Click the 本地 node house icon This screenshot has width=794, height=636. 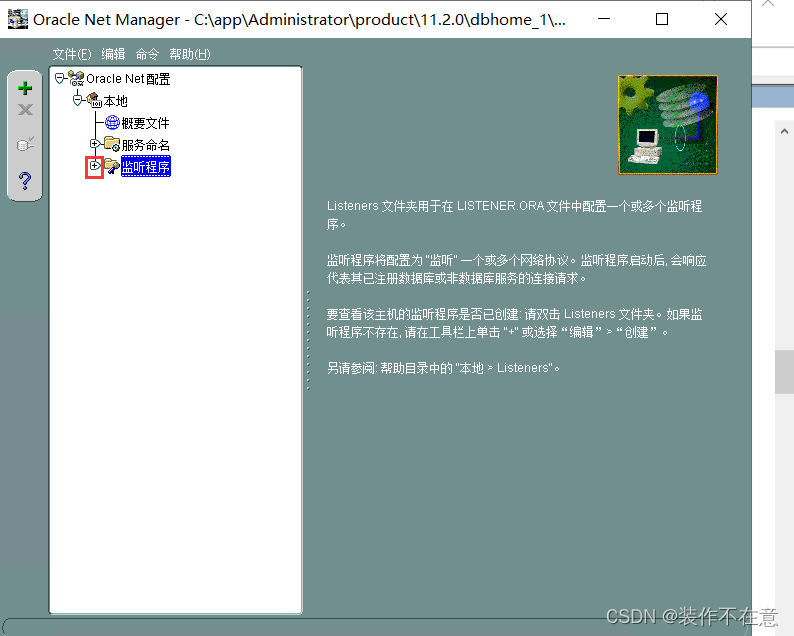[x=94, y=100]
